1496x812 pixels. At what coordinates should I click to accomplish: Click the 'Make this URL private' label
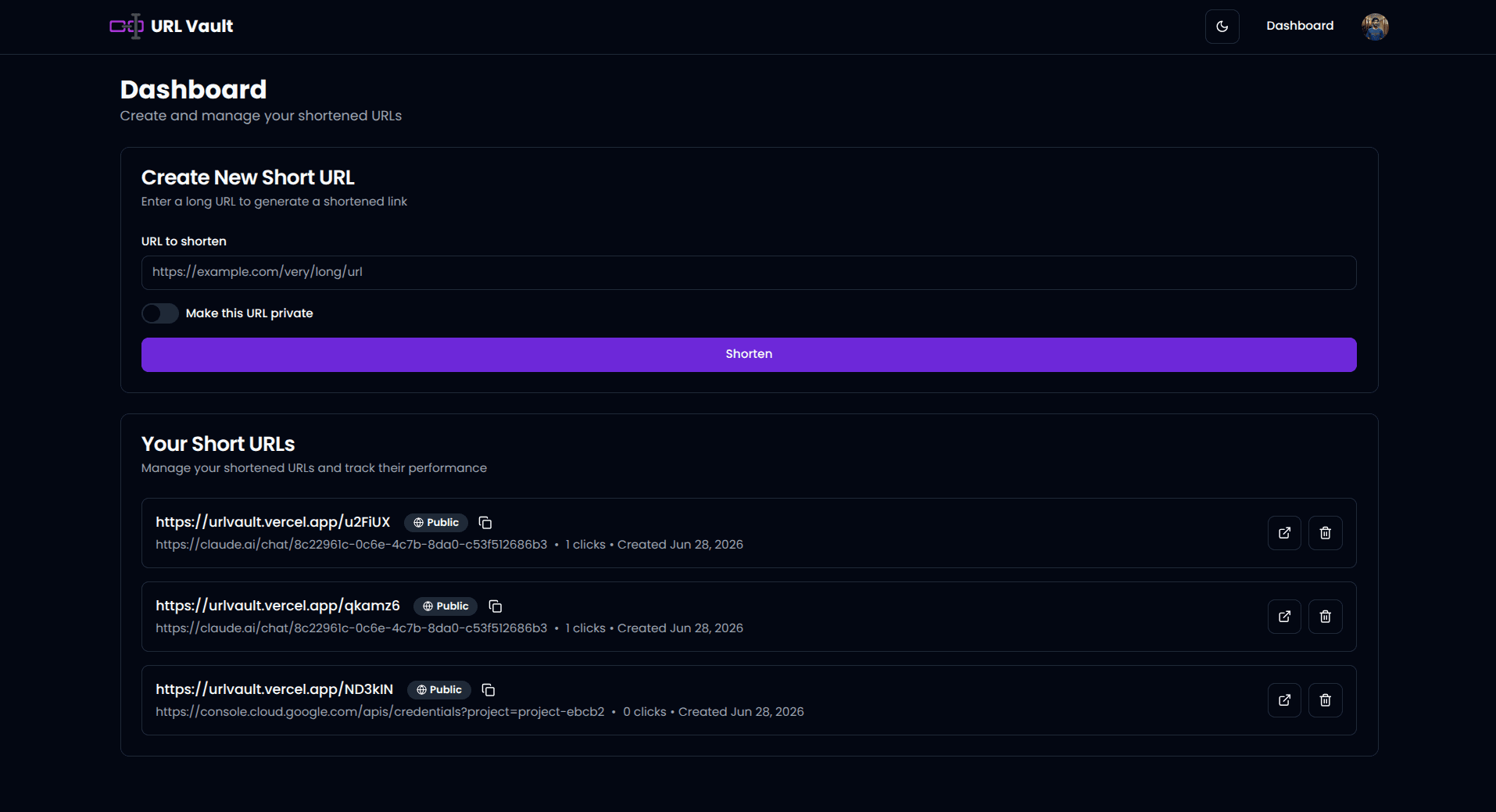(x=249, y=313)
